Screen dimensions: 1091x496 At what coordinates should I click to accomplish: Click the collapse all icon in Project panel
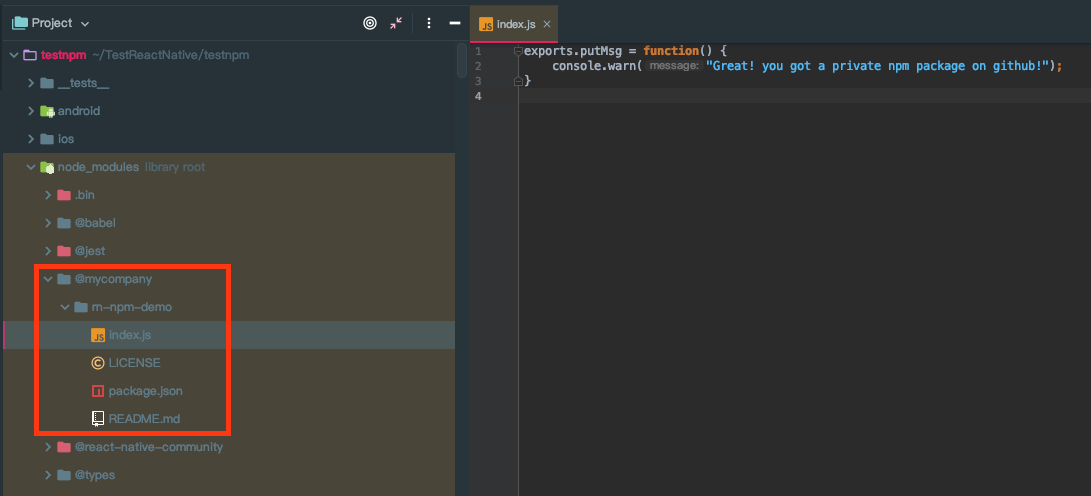[x=397, y=23]
